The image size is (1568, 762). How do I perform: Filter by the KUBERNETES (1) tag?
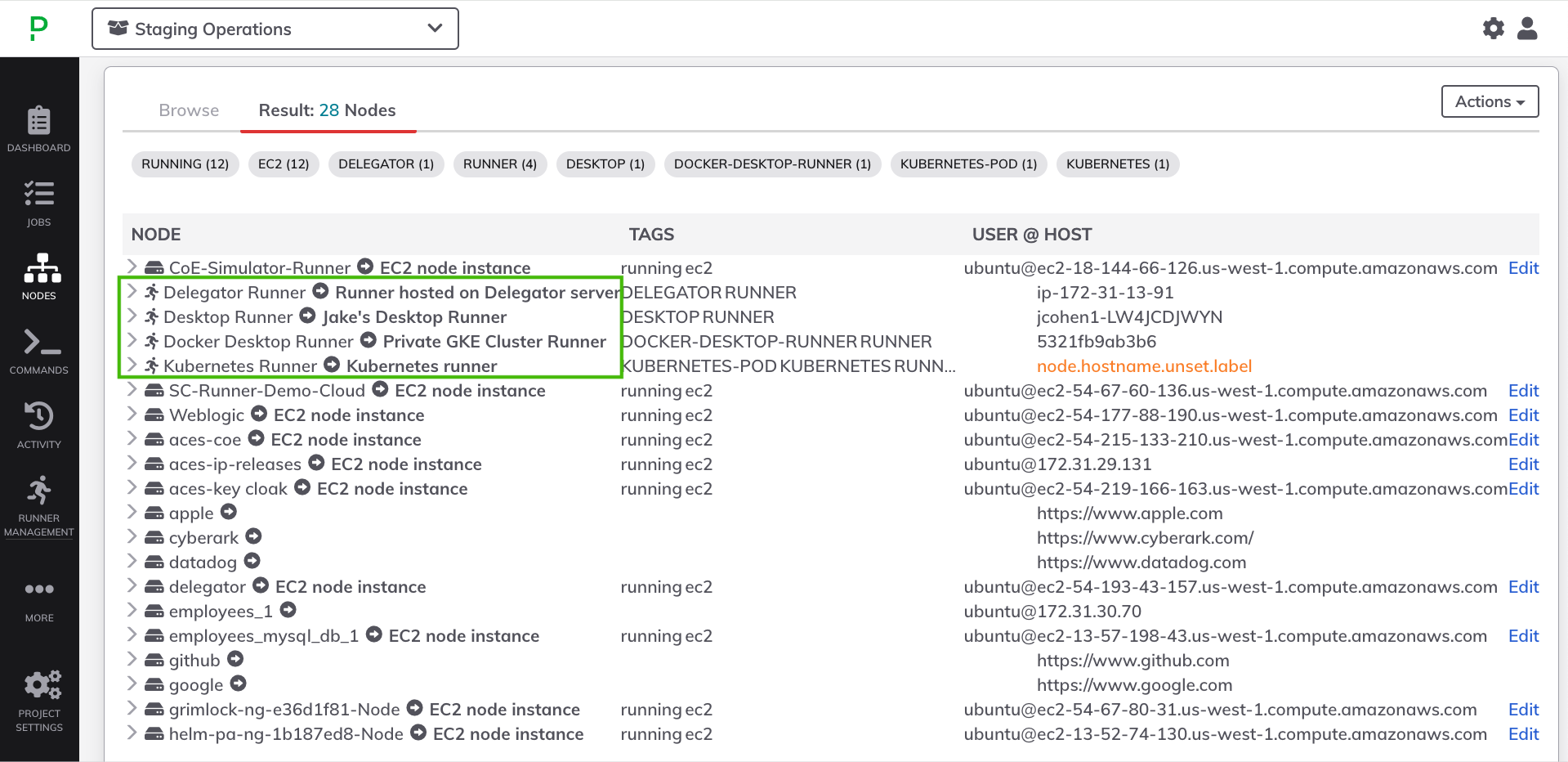(x=1118, y=164)
